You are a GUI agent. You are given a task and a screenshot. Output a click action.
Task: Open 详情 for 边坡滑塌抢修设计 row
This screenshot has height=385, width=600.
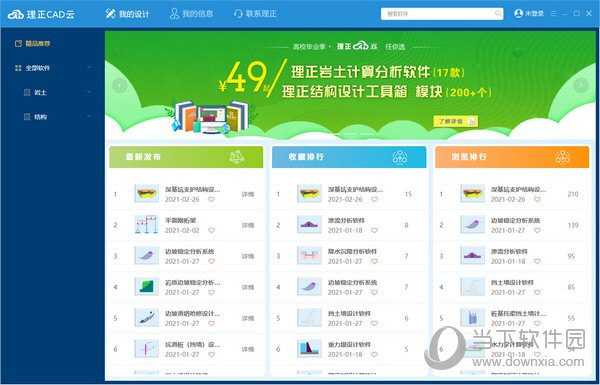click(x=248, y=318)
